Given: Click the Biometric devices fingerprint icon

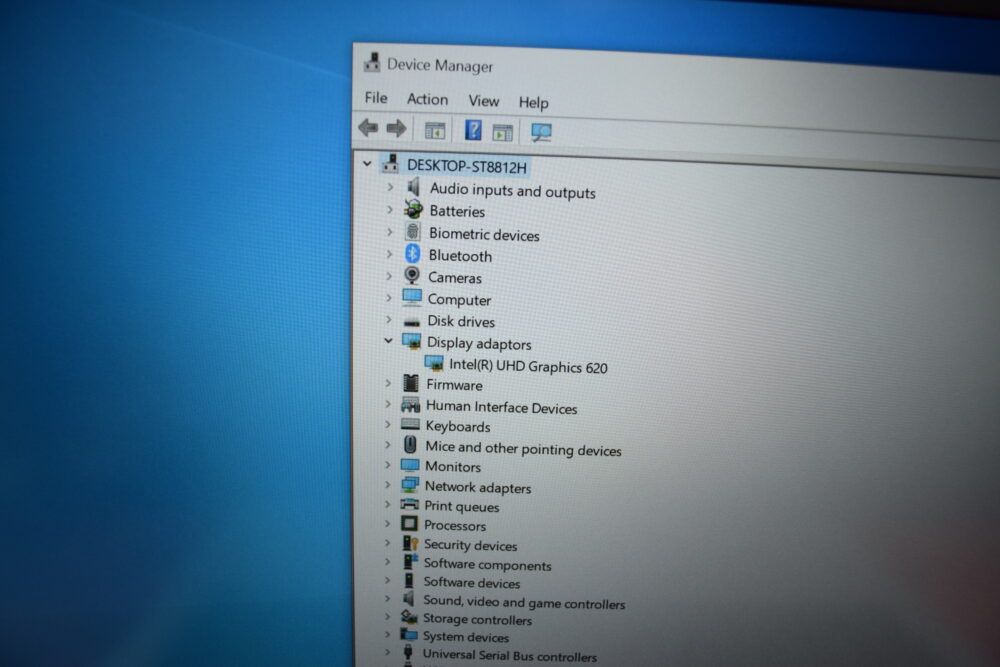Looking at the screenshot, I should pos(413,231).
